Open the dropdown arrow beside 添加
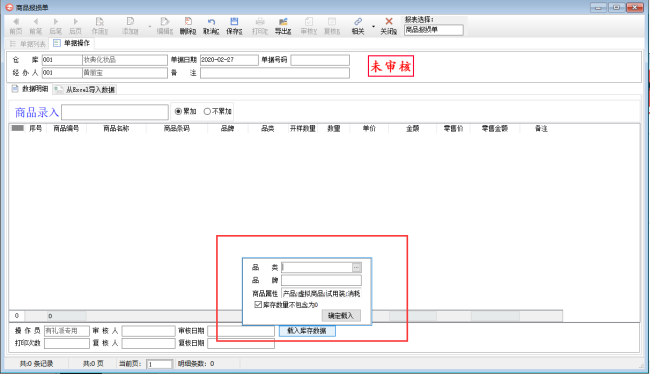This screenshot has height=374, width=650. click(x=150, y=27)
